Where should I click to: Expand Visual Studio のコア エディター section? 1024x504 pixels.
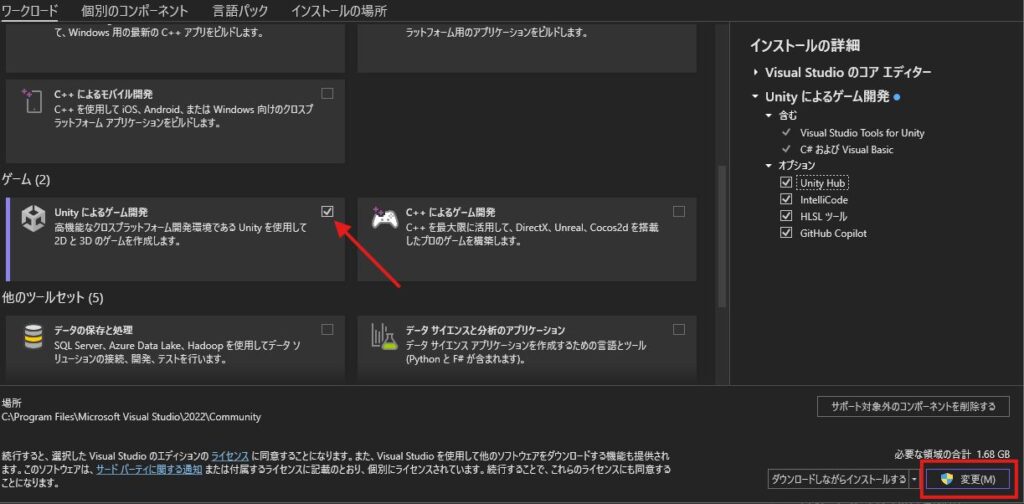(756, 72)
